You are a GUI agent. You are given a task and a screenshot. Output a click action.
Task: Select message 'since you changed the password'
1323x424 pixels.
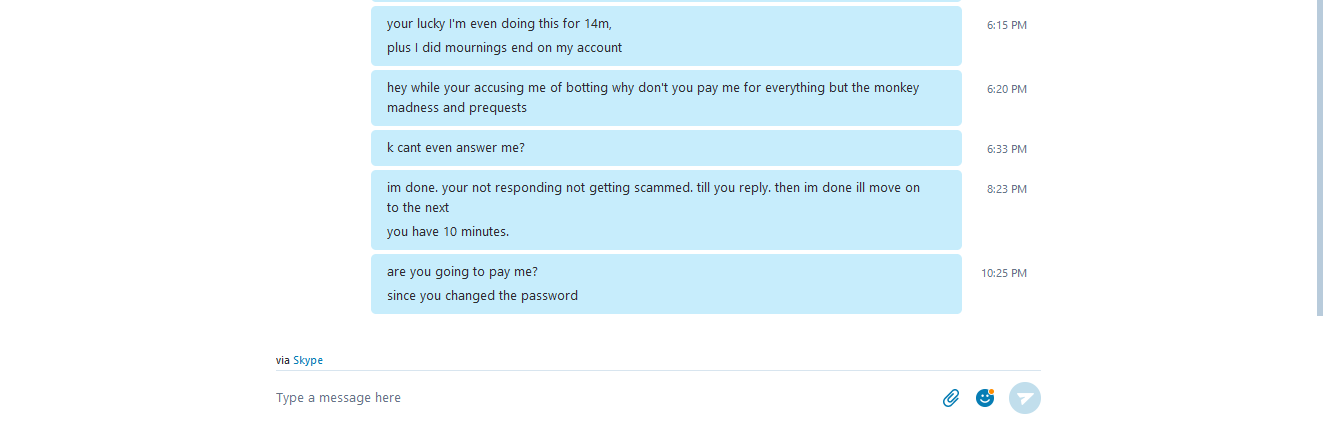click(x=482, y=296)
